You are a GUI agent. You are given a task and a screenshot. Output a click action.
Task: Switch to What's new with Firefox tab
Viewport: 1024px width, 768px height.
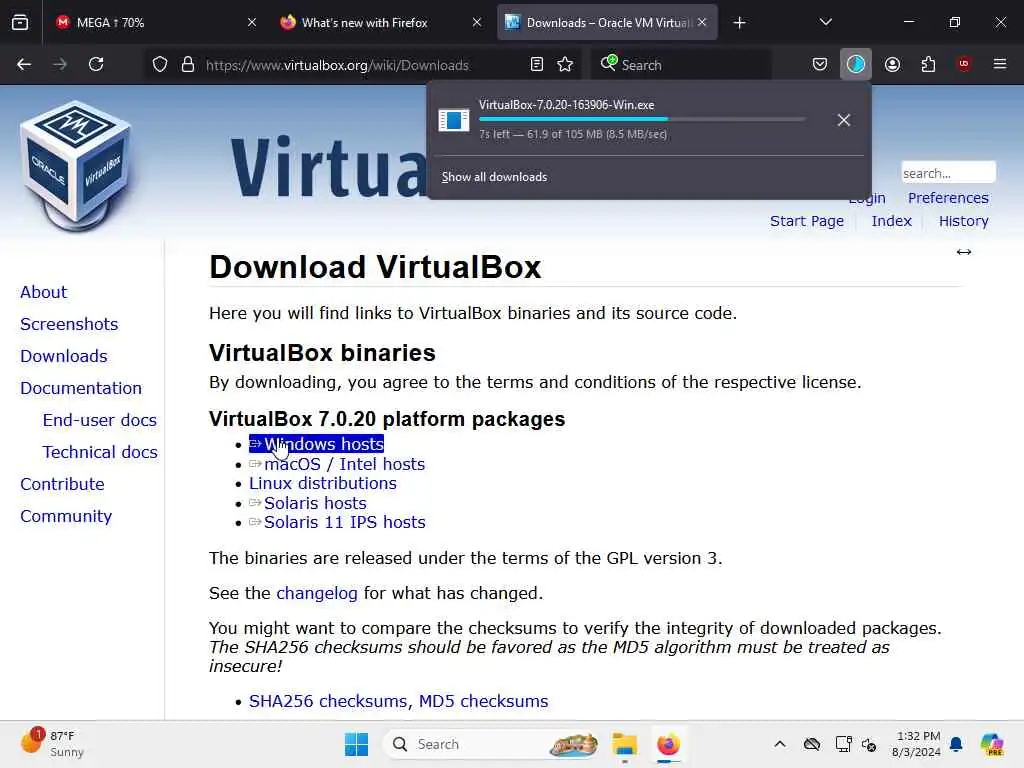point(382,22)
